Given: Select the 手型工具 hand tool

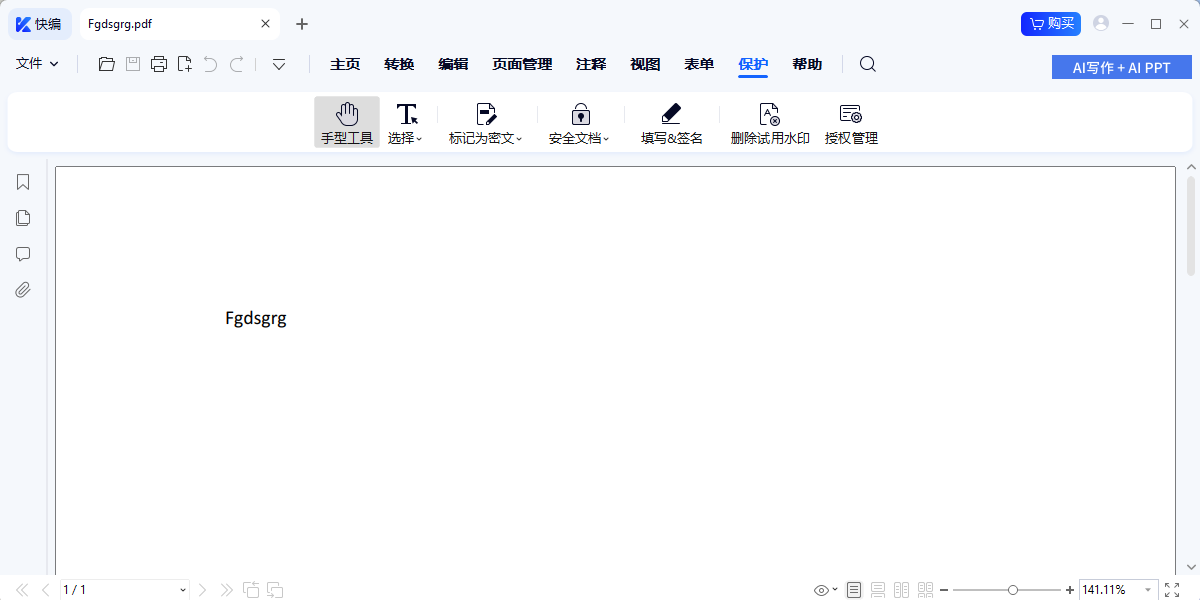Looking at the screenshot, I should coord(347,123).
